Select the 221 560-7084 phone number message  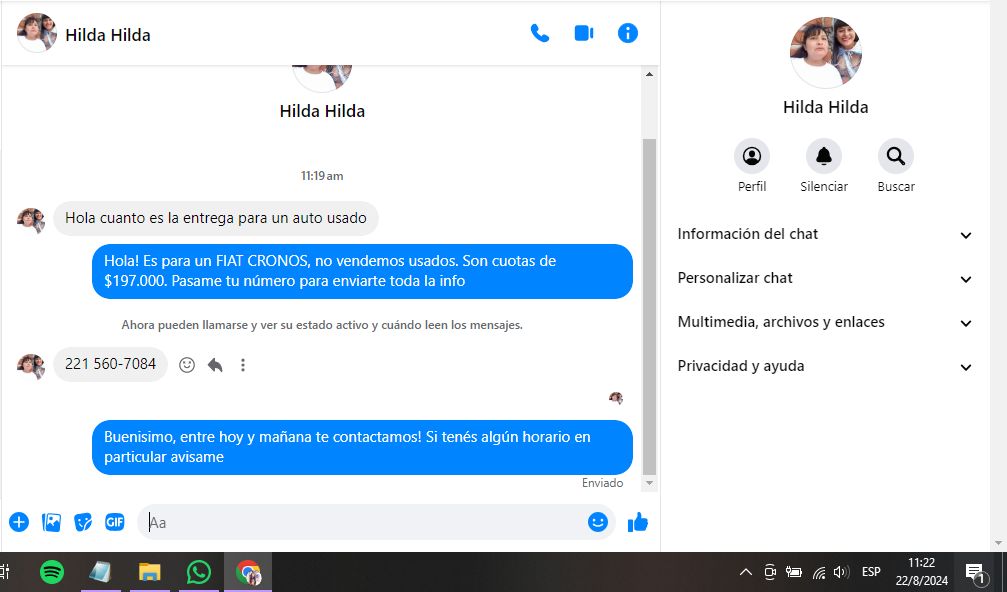110,364
